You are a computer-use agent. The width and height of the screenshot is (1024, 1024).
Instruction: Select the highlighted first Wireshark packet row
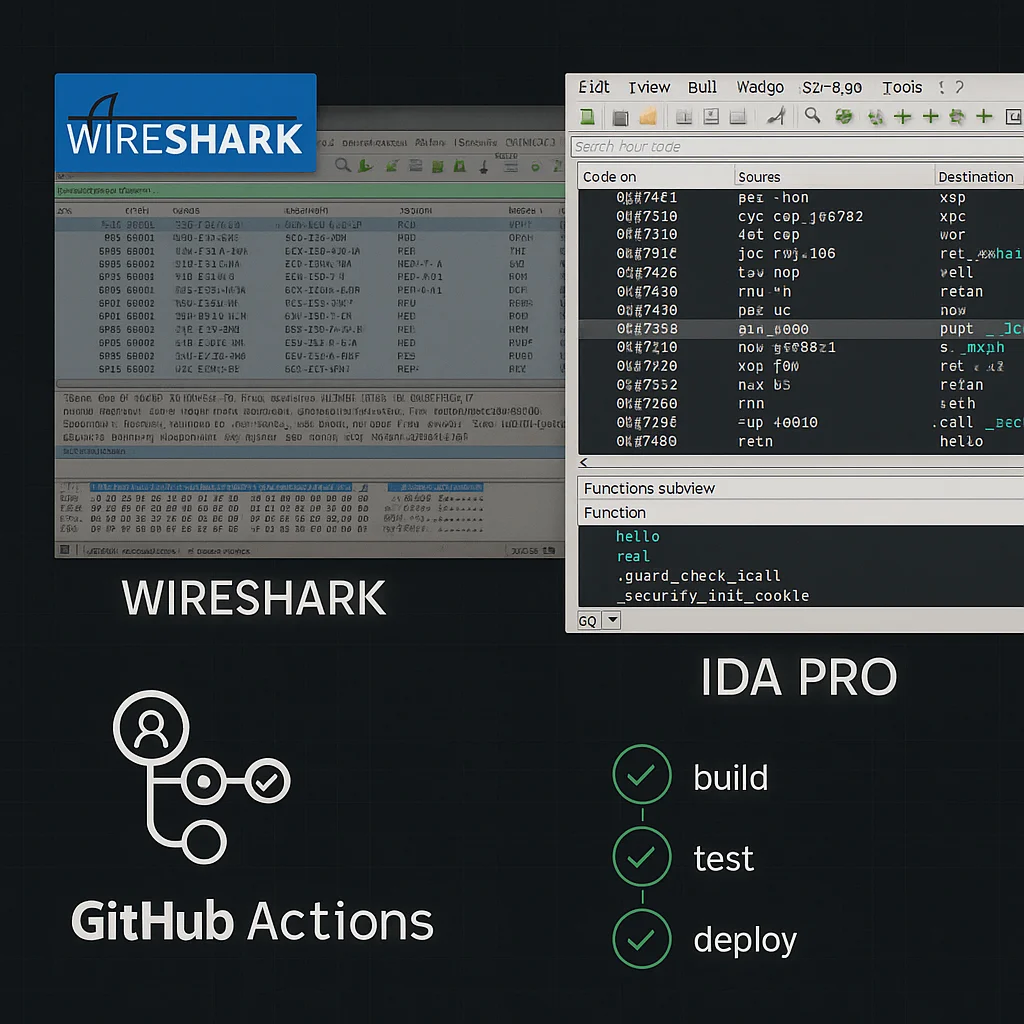tap(310, 224)
